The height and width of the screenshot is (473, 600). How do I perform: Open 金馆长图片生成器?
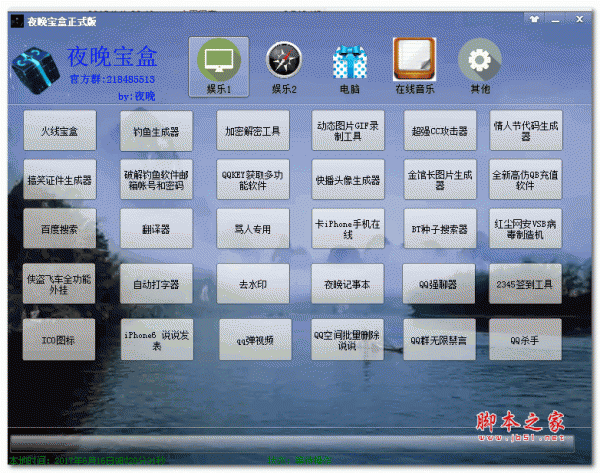(x=440, y=180)
